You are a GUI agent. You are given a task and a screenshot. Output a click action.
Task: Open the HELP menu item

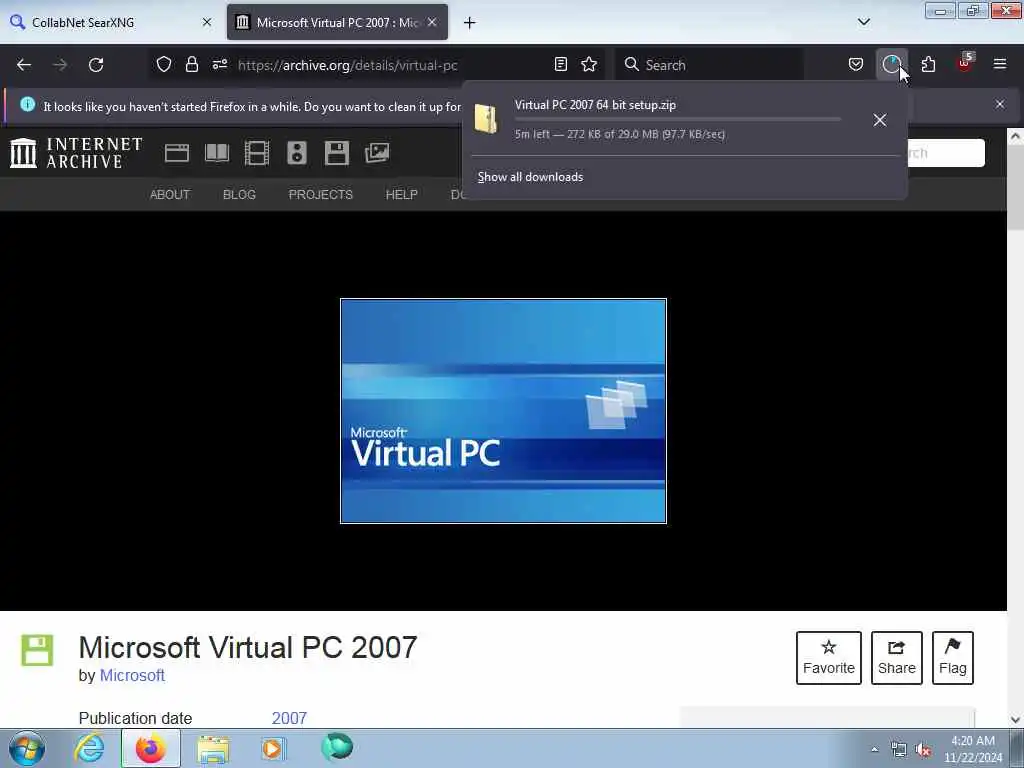coord(402,195)
